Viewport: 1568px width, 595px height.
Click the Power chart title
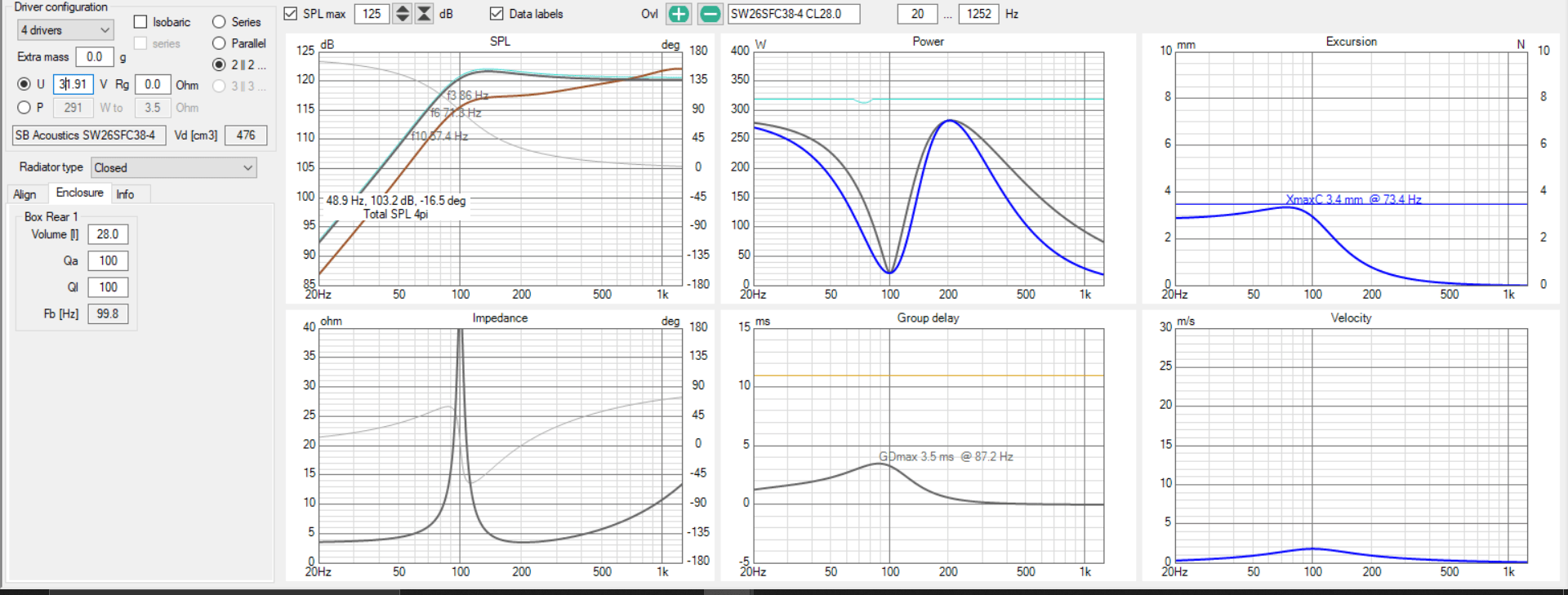point(928,42)
